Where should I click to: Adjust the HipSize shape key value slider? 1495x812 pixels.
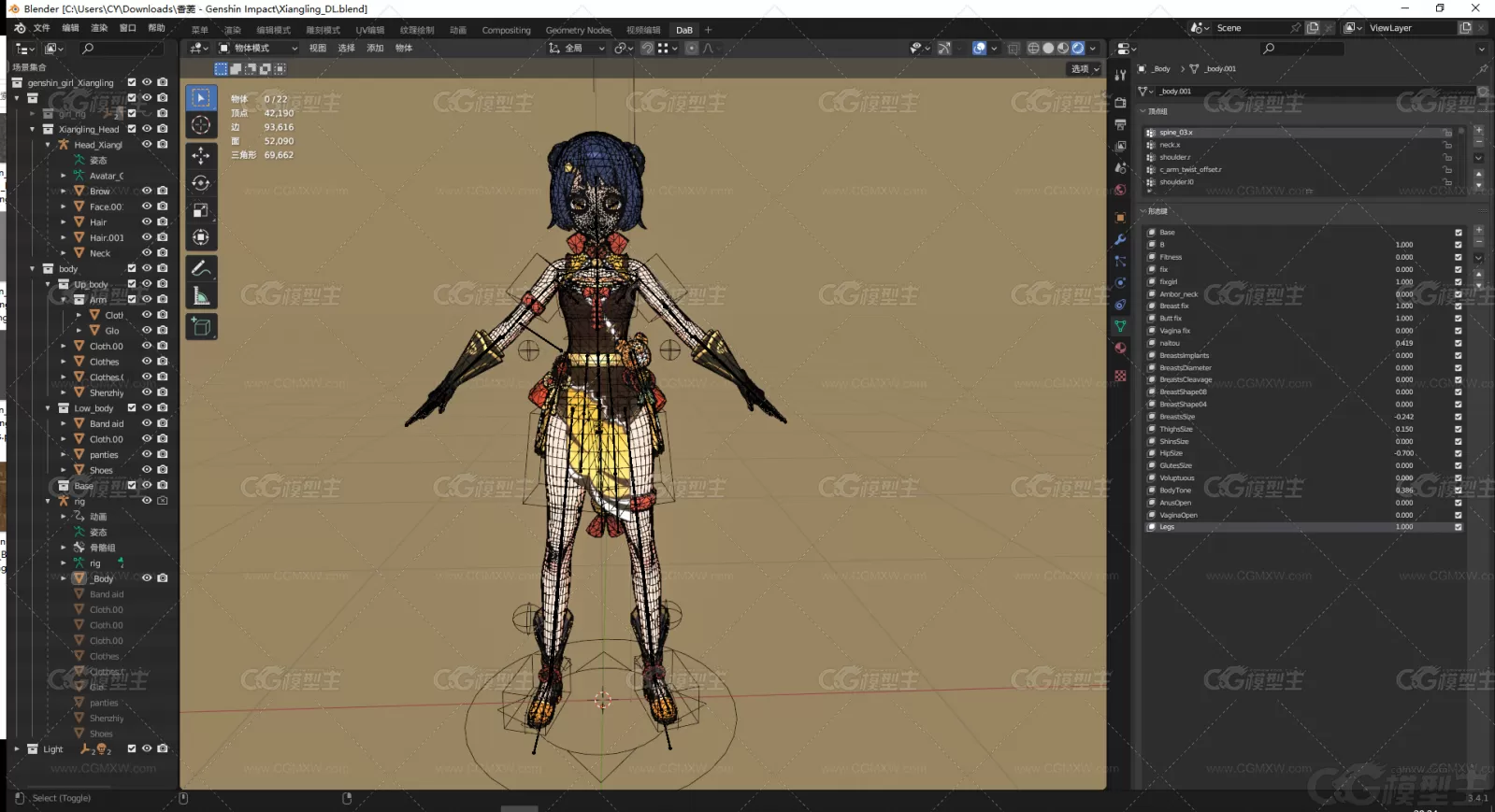click(x=1403, y=453)
